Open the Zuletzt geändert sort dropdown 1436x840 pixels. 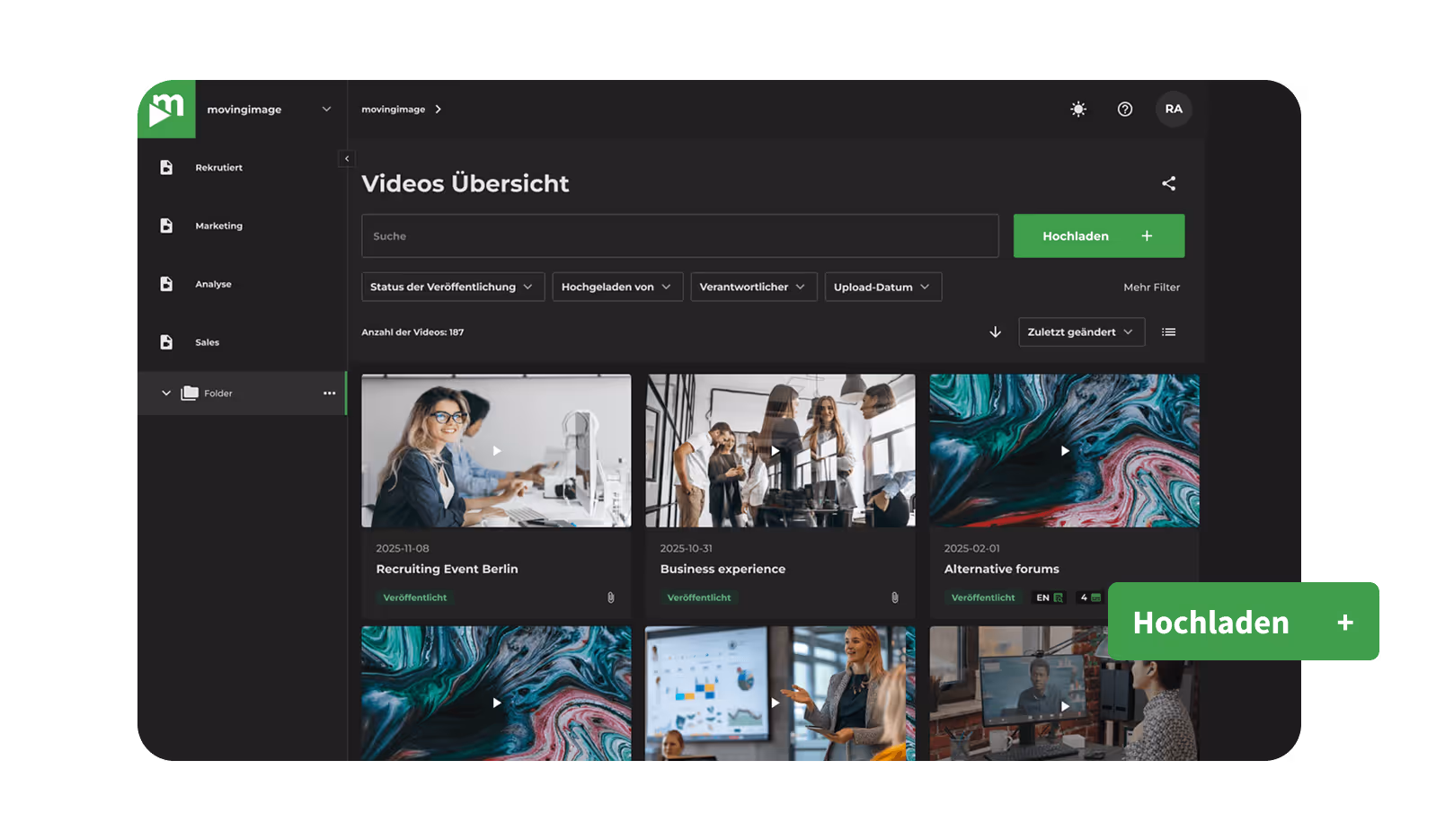click(x=1082, y=332)
